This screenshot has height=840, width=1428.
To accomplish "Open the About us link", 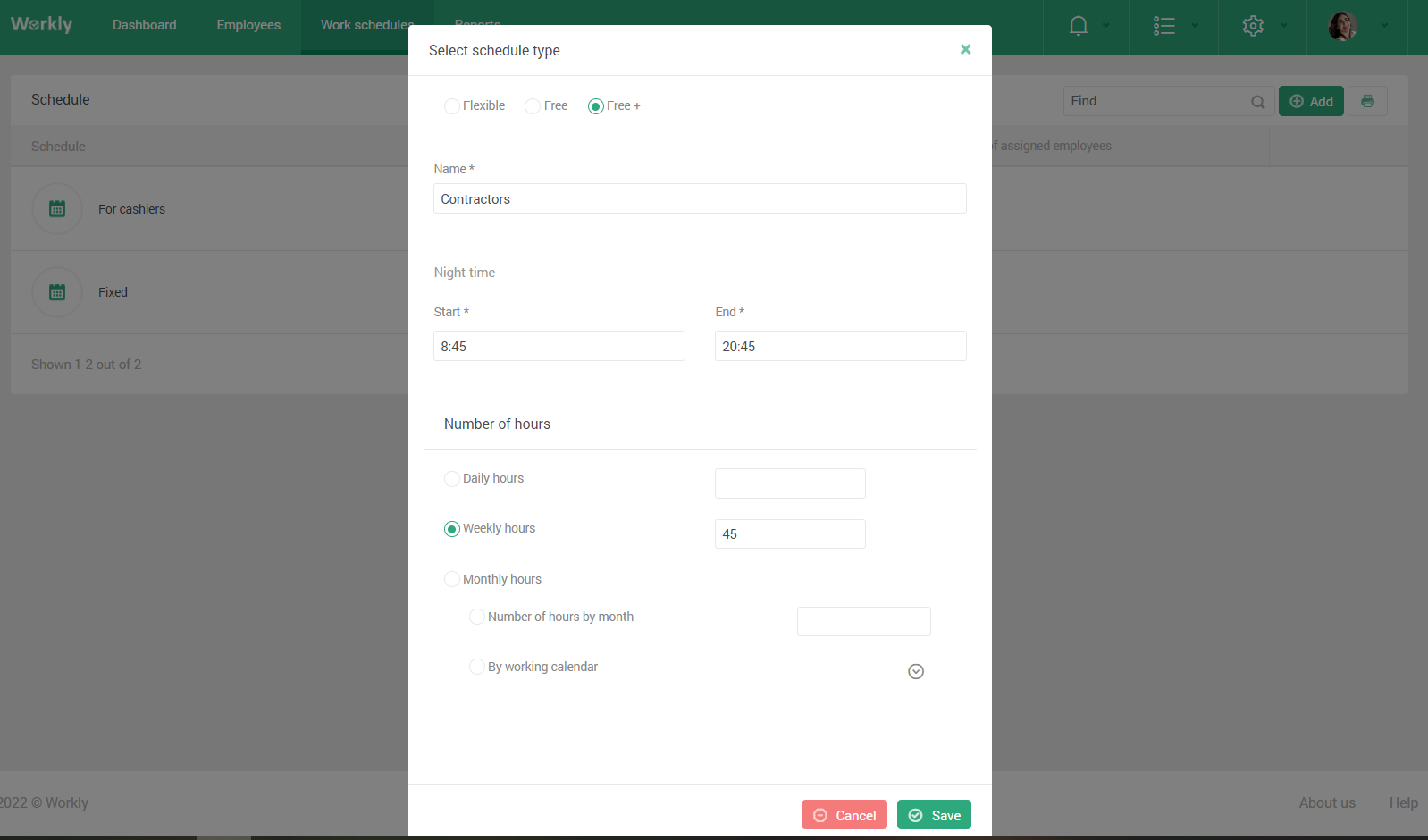I will 1327,802.
